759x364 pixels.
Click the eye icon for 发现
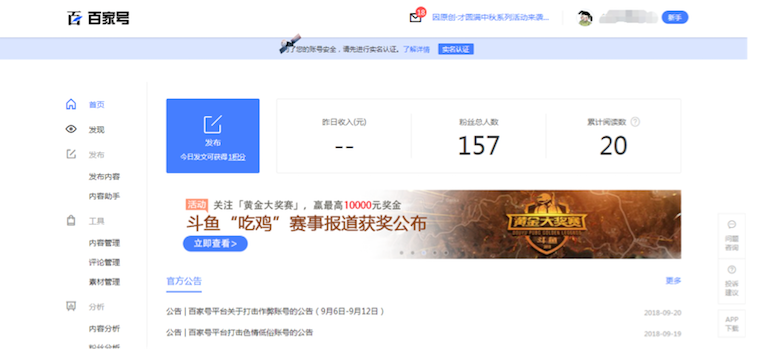click(71, 129)
